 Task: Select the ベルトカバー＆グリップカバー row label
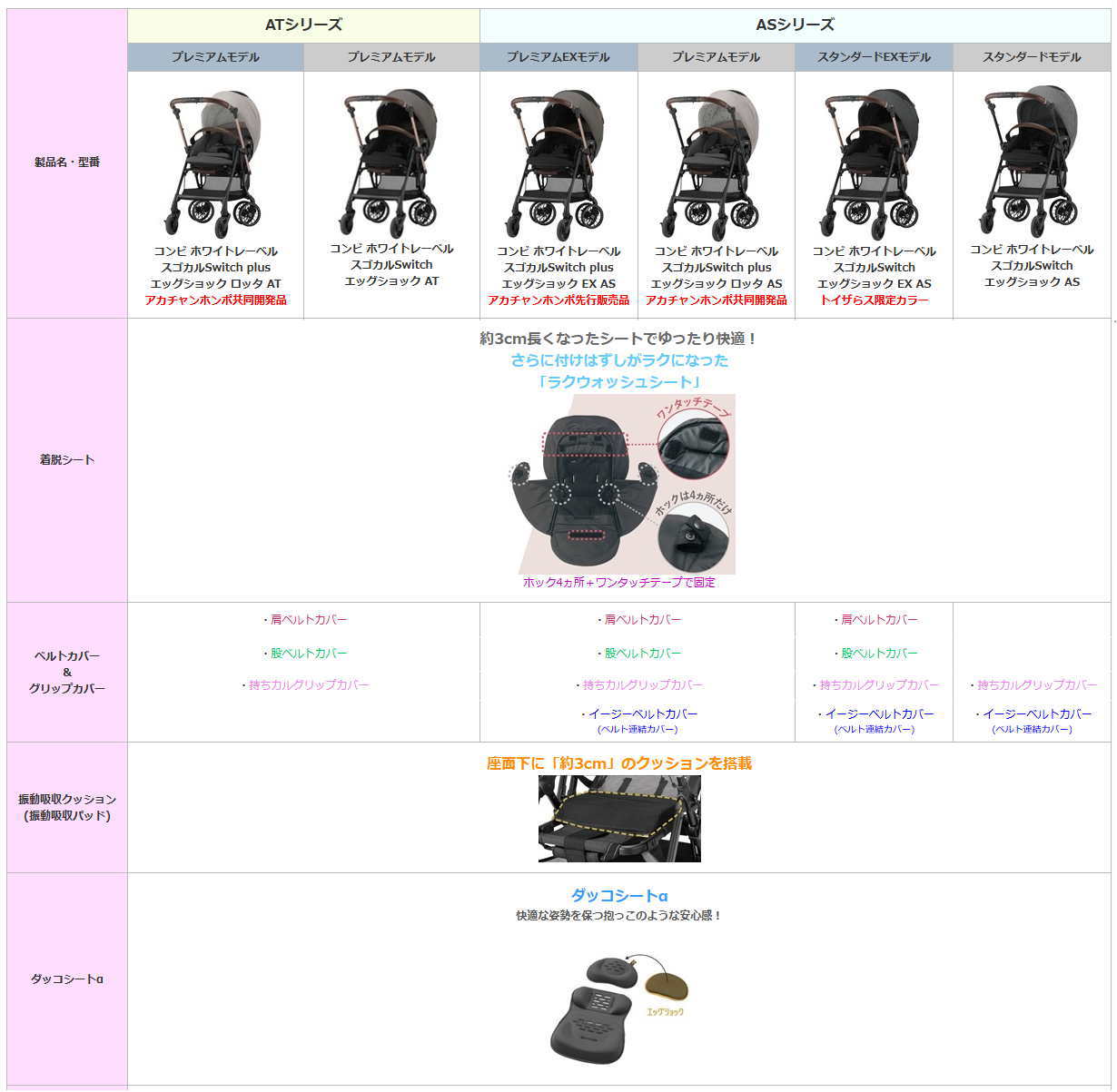67,672
